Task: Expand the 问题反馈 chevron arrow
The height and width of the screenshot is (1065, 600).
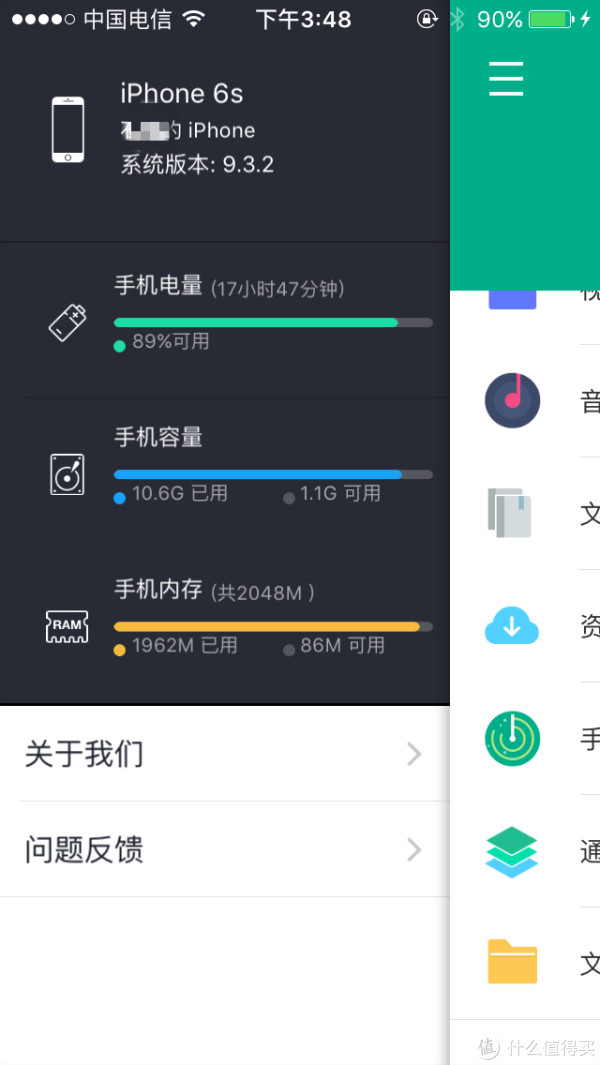Action: (414, 850)
